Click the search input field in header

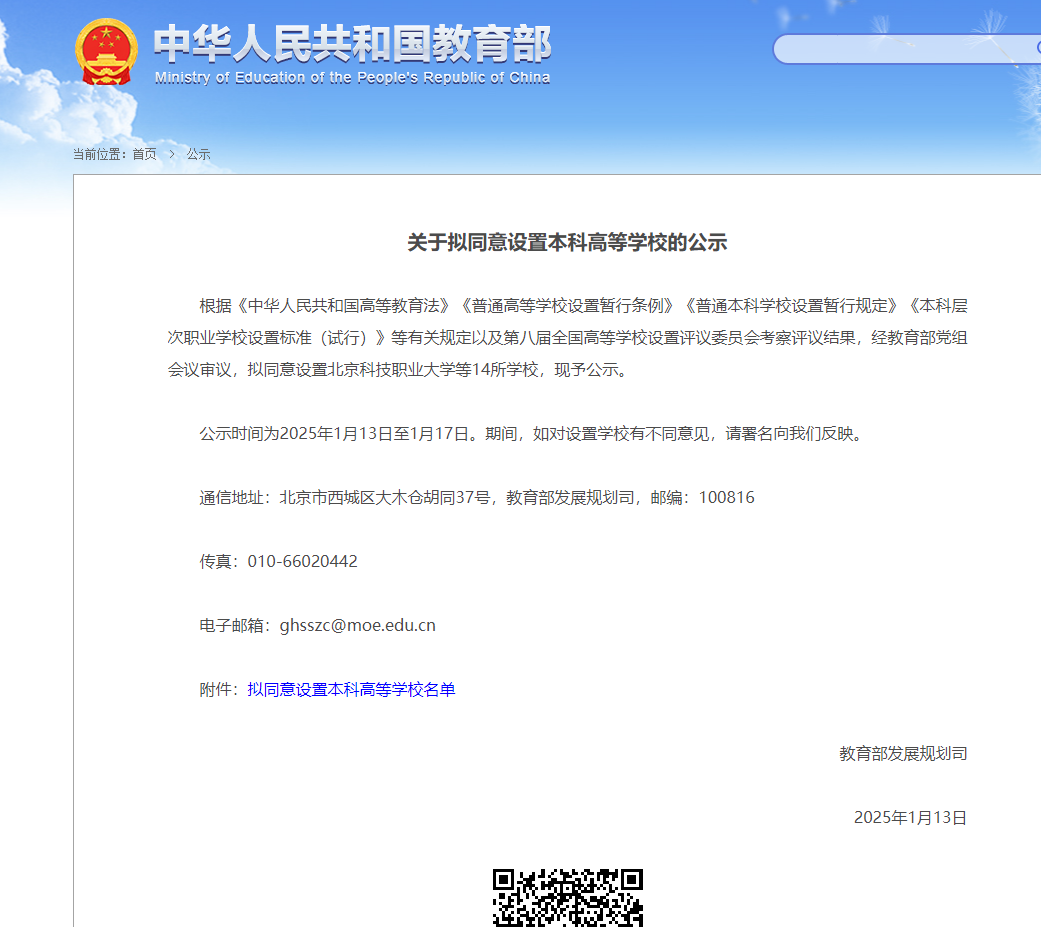[x=907, y=49]
